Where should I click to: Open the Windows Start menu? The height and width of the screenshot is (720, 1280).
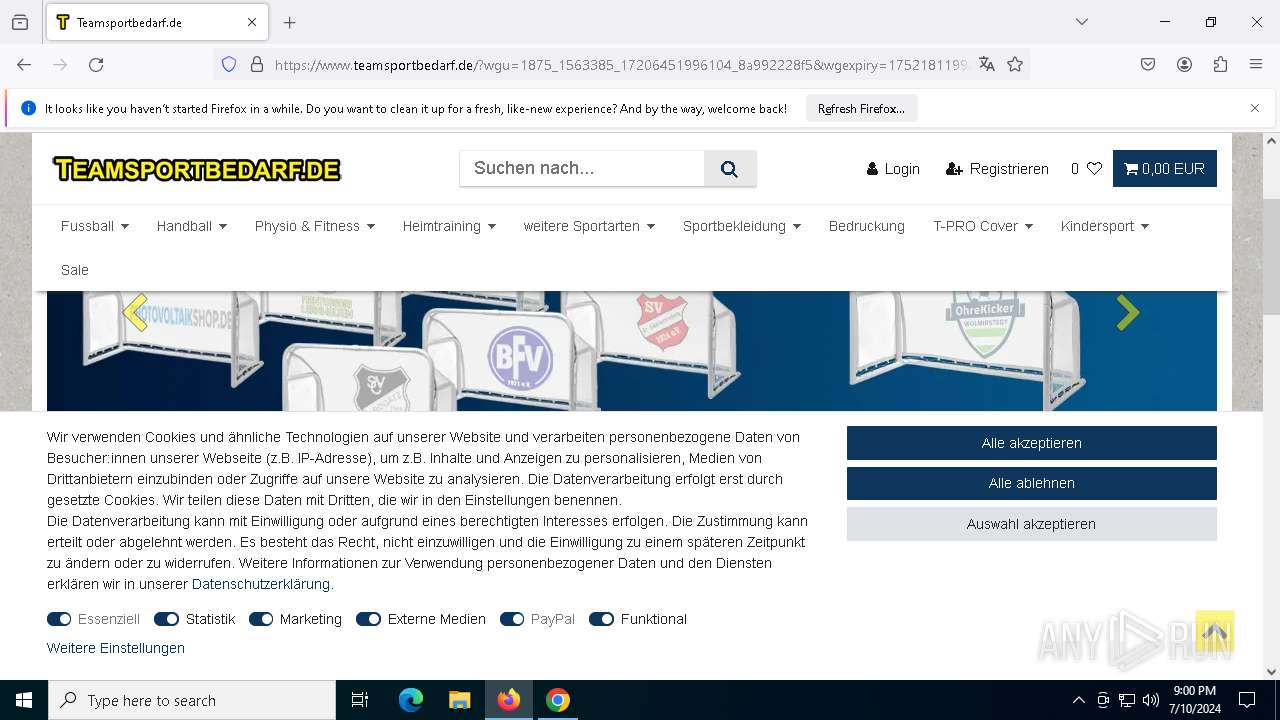click(x=24, y=700)
